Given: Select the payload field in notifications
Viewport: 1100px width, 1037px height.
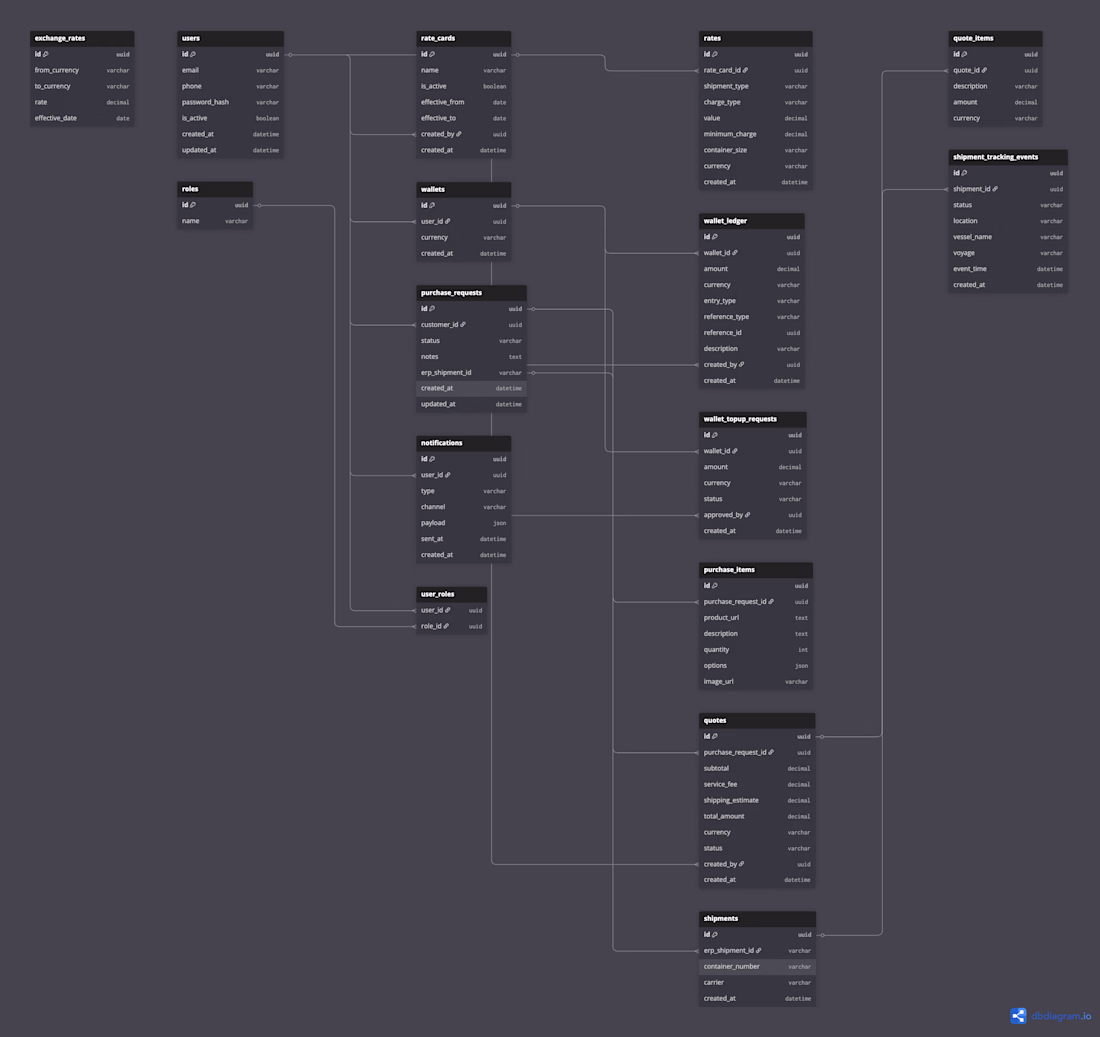Looking at the screenshot, I should 463,523.
